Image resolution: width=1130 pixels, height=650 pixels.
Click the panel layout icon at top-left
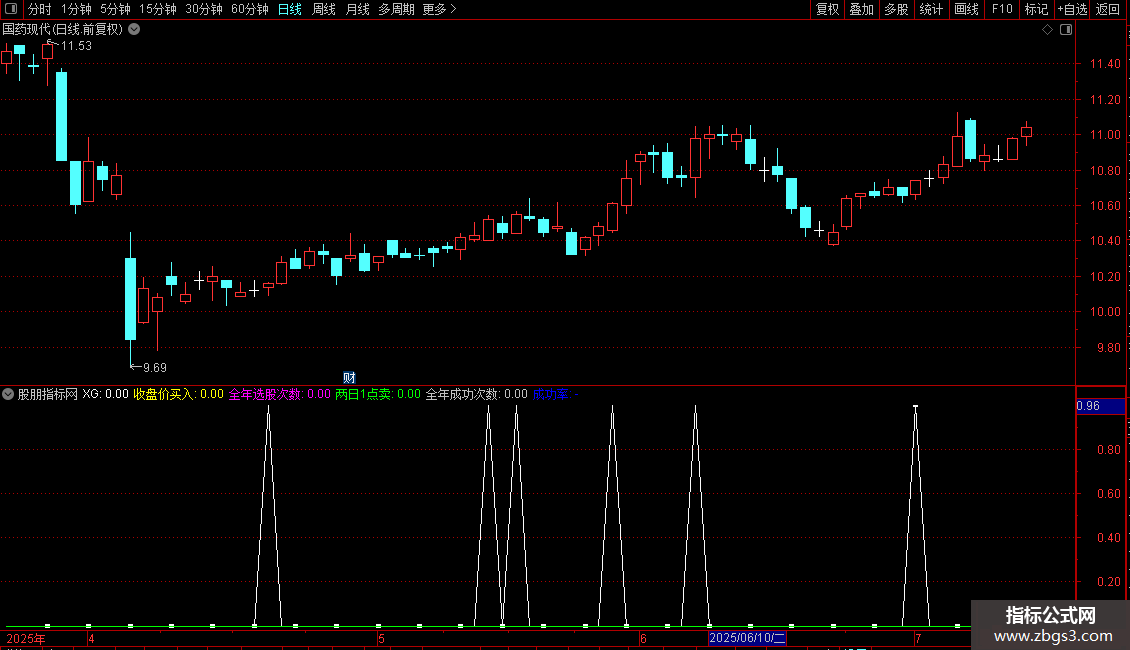[11, 9]
